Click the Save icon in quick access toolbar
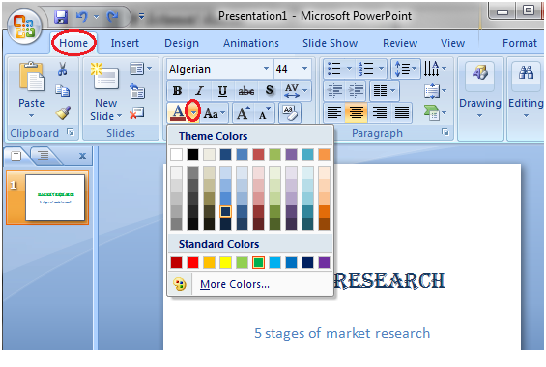Viewport: 546px width, 367px height. tap(61, 16)
